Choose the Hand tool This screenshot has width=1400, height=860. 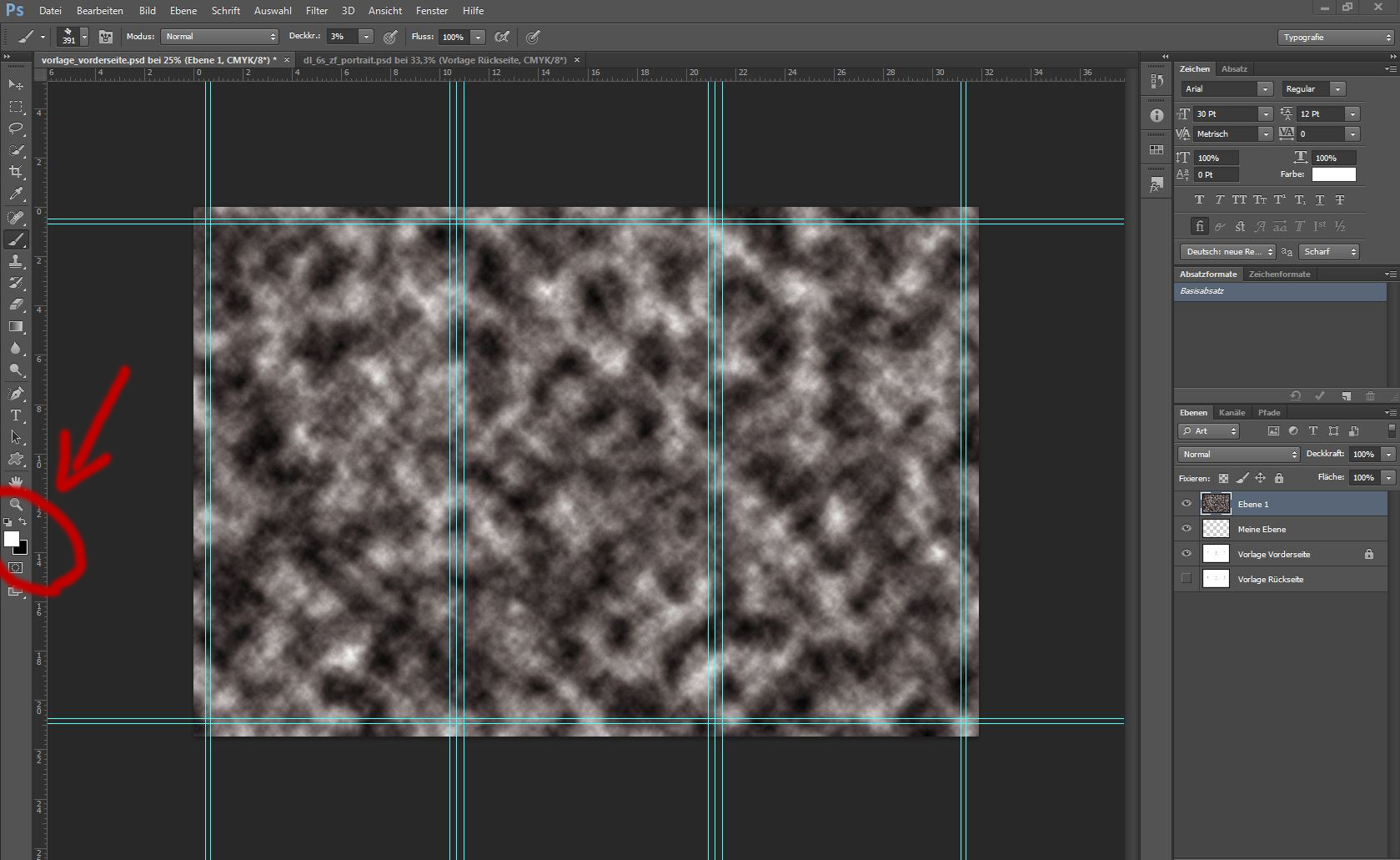[x=16, y=482]
